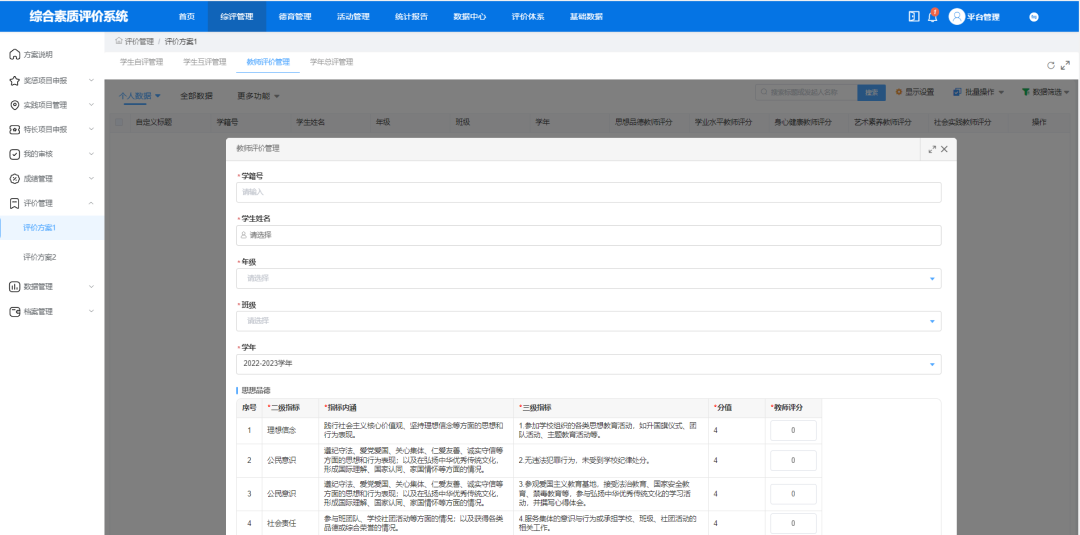Click the 教师评分 box for 社会责任 row
1080x535 pixels.
(793, 523)
